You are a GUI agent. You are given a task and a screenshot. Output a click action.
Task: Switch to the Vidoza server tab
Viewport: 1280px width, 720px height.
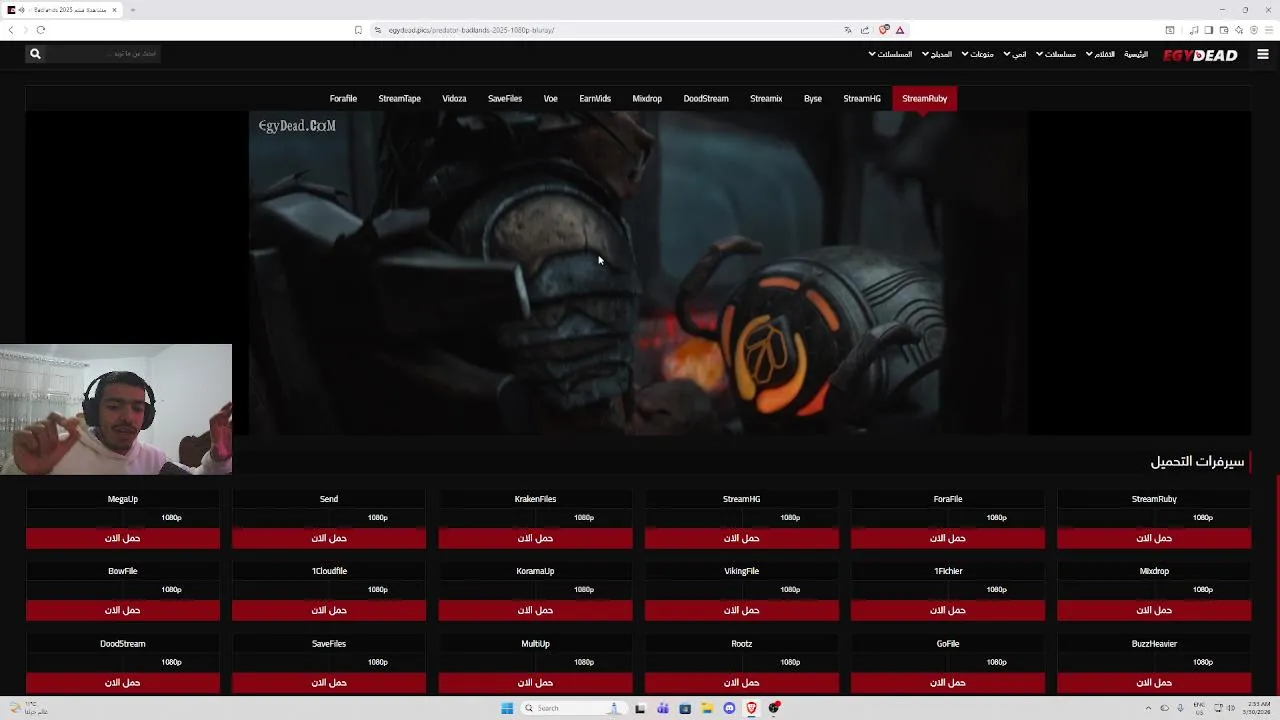[454, 99]
